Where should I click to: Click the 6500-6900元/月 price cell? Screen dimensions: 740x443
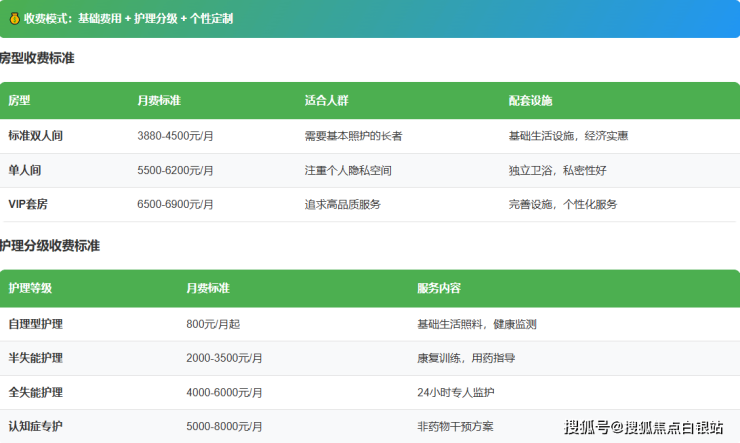coord(175,204)
